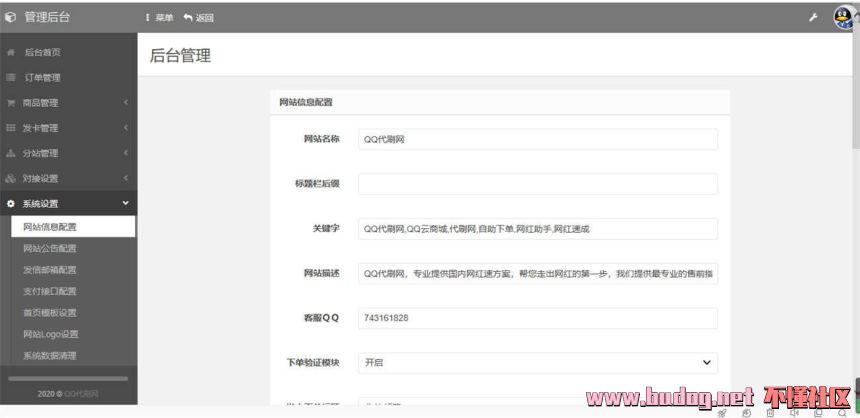The width and height of the screenshot is (860, 418).
Task: Expand the 分站管理 chevron
Action: [x=126, y=153]
